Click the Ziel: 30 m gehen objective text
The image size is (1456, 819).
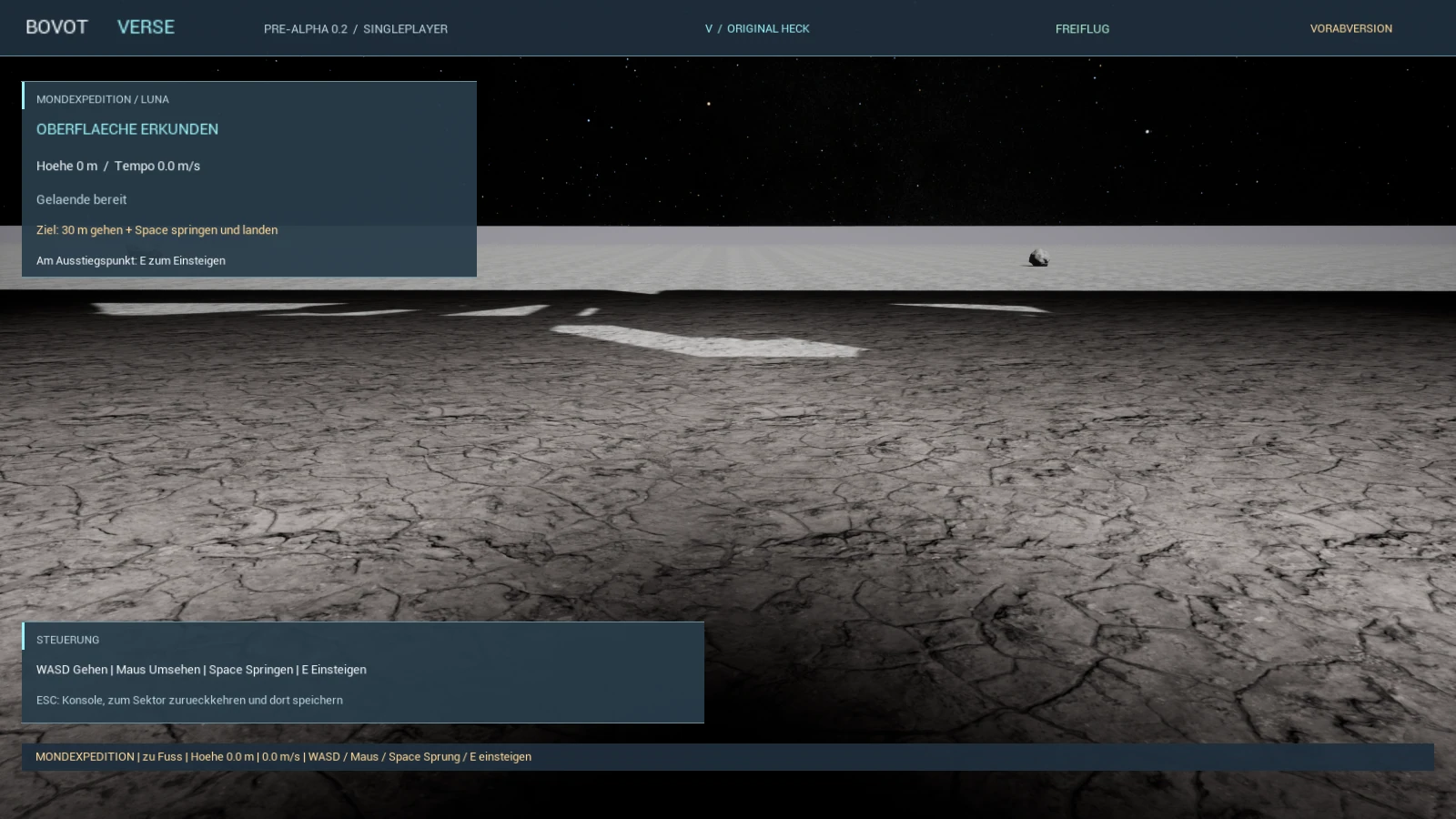[x=157, y=230]
